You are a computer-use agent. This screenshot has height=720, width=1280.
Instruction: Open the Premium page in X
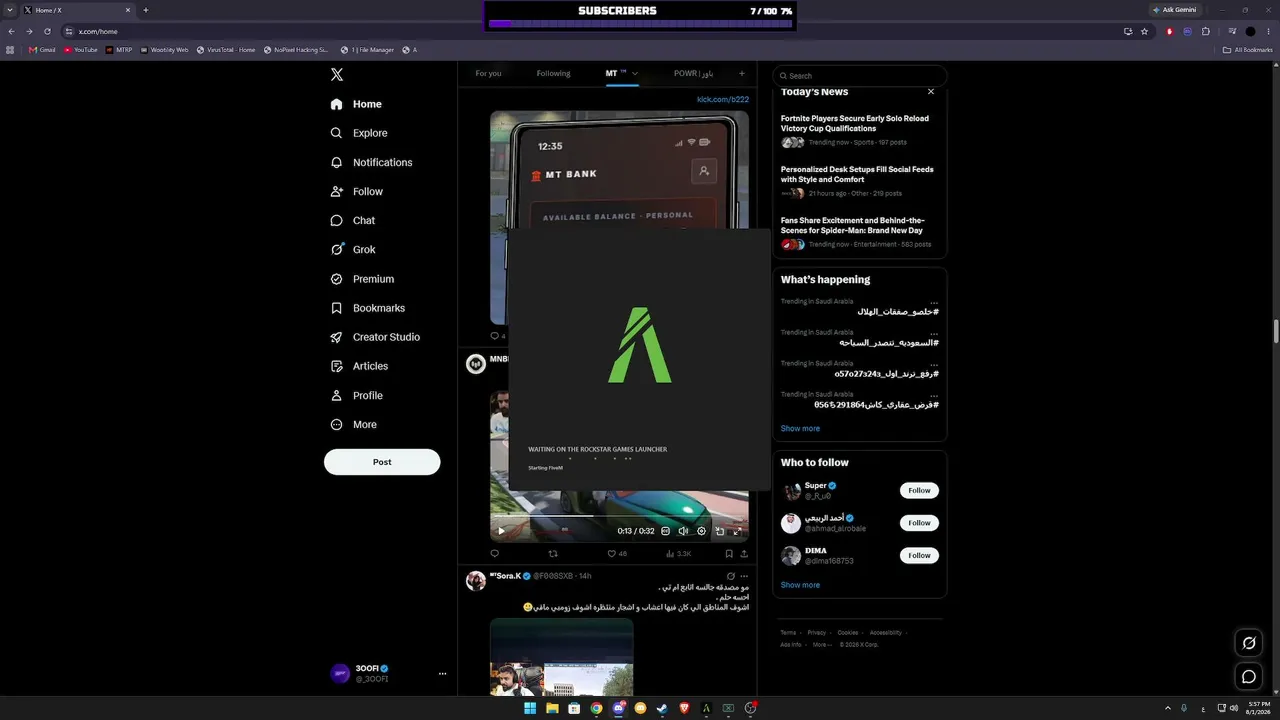tap(362, 279)
